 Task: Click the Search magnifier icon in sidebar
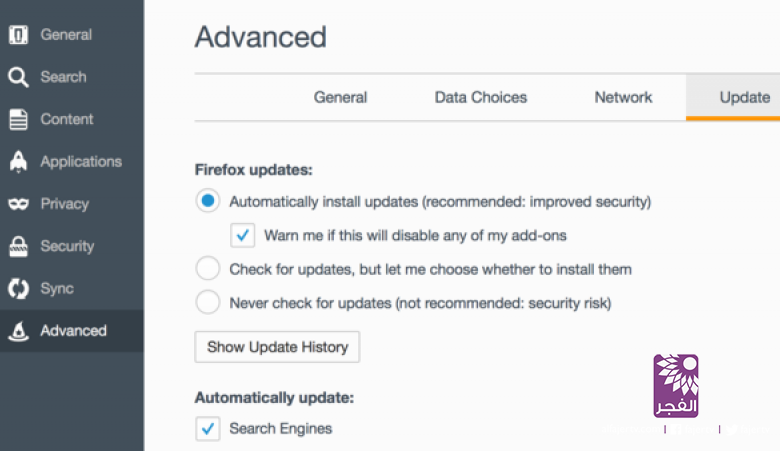(x=17, y=77)
